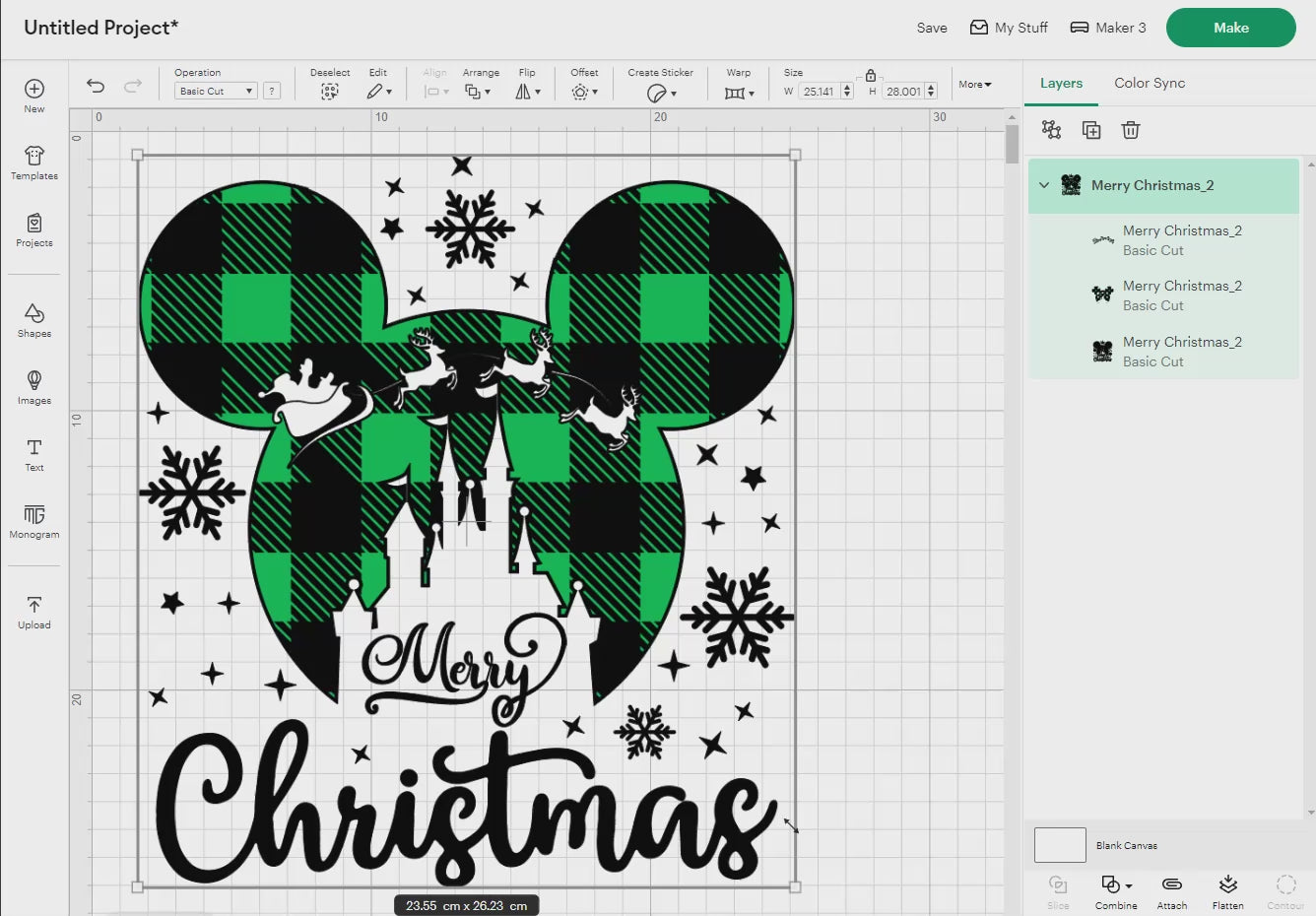Open the Create Sticker dropdown
1316x916 pixels.
coord(661,93)
